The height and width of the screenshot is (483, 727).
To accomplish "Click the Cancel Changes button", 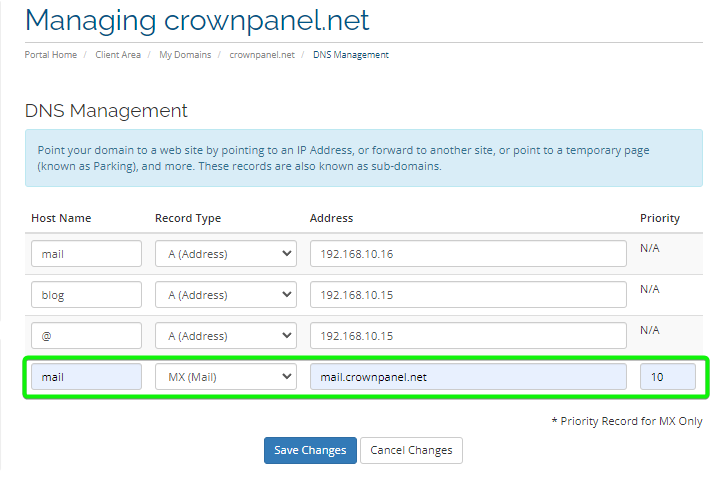I will [411, 450].
